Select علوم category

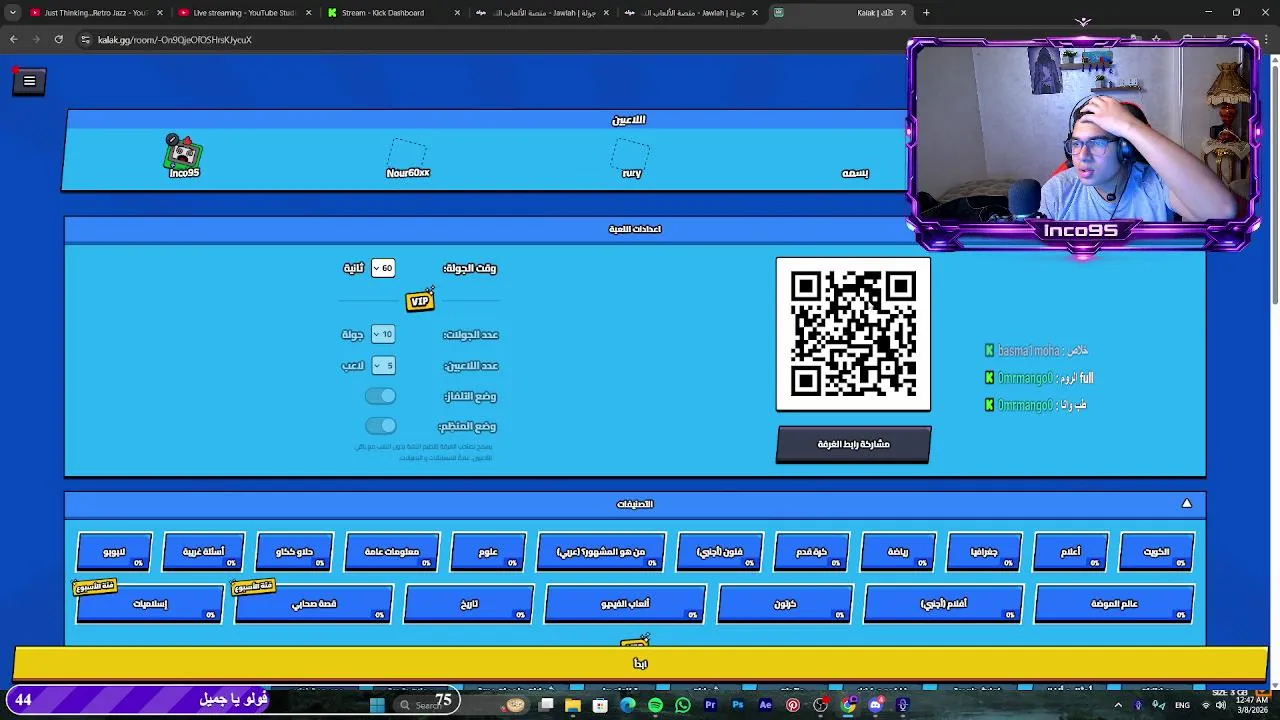coord(488,552)
